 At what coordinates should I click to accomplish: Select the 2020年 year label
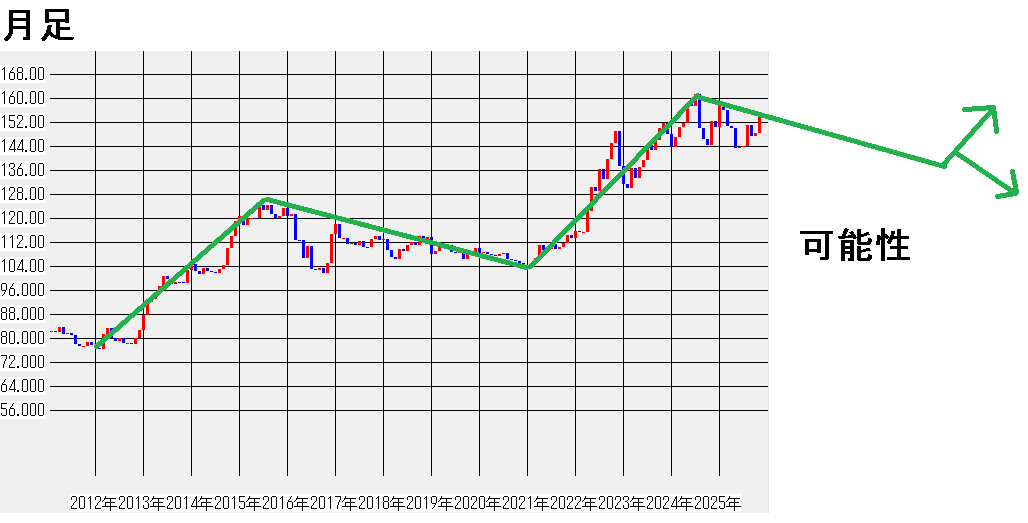click(x=477, y=503)
